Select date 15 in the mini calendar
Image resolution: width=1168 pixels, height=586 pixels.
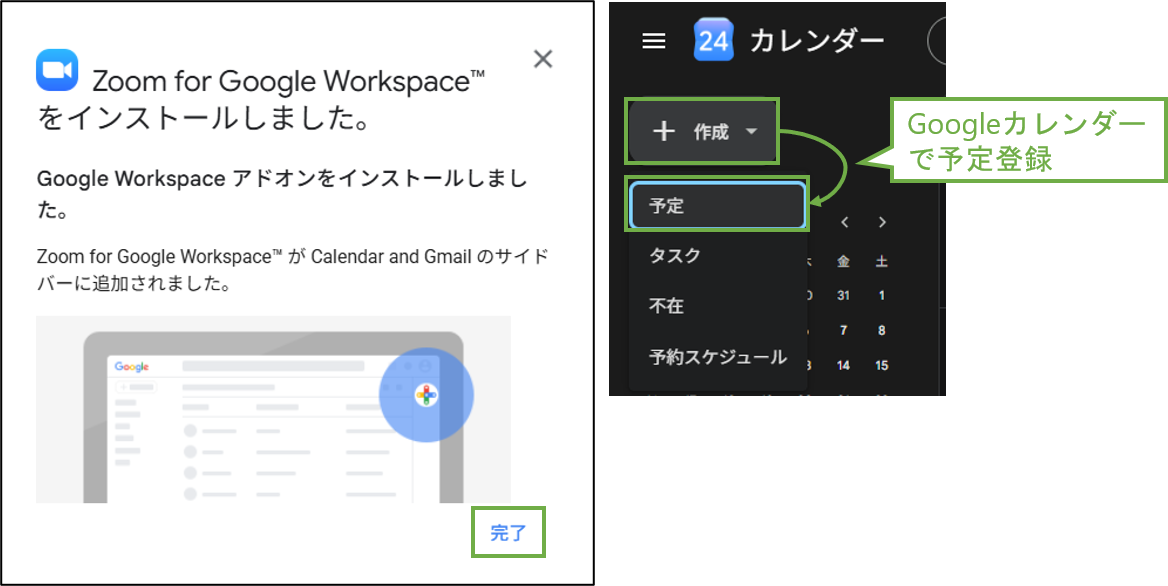tap(881, 365)
